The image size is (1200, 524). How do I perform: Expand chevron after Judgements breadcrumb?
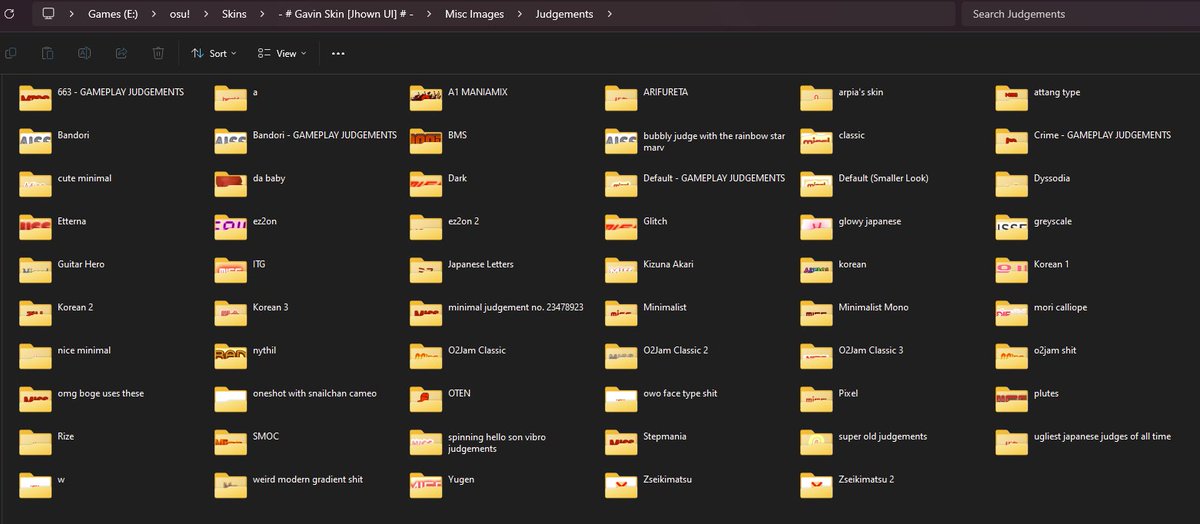tap(609, 14)
